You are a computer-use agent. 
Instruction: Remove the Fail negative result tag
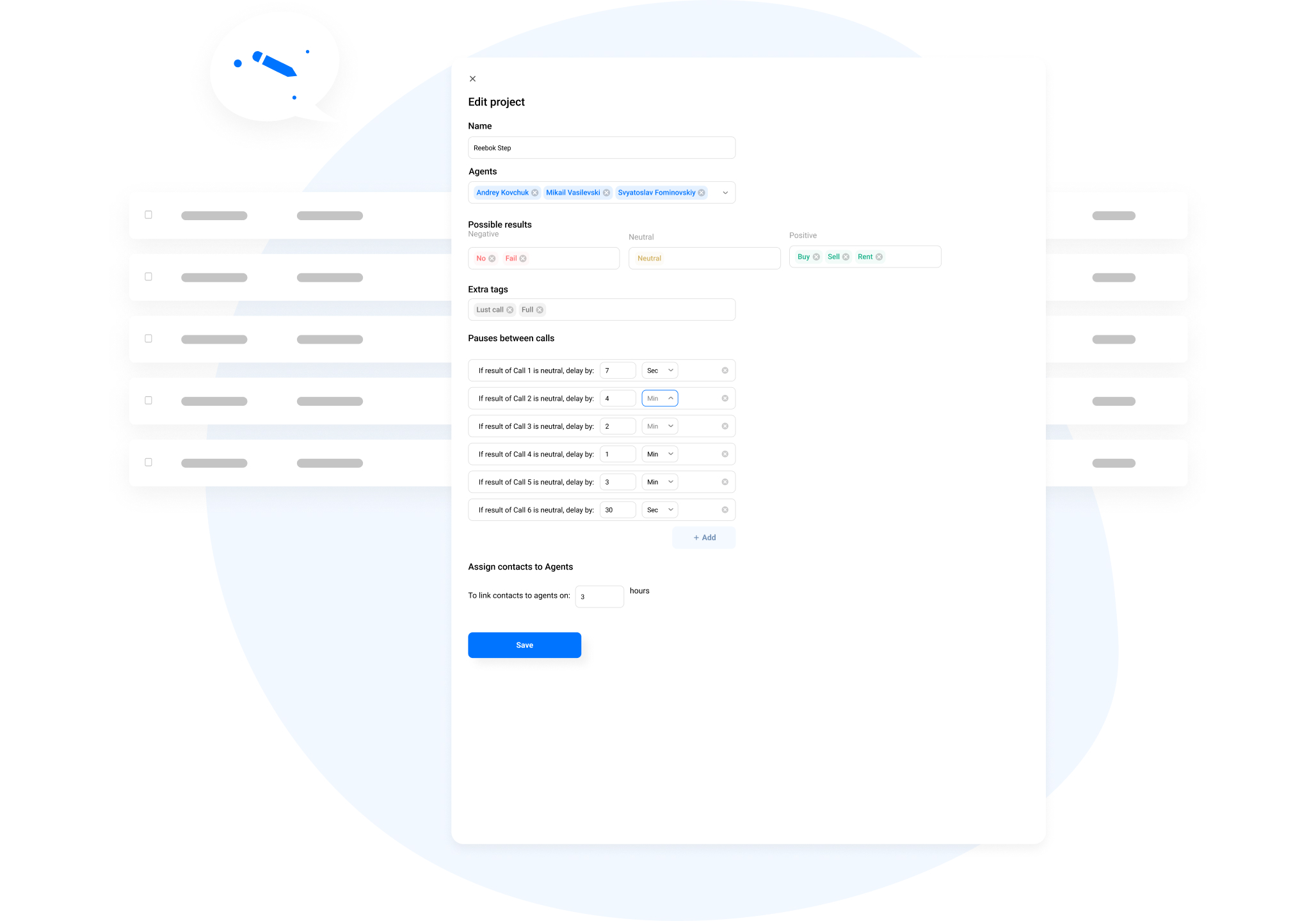coord(523,259)
